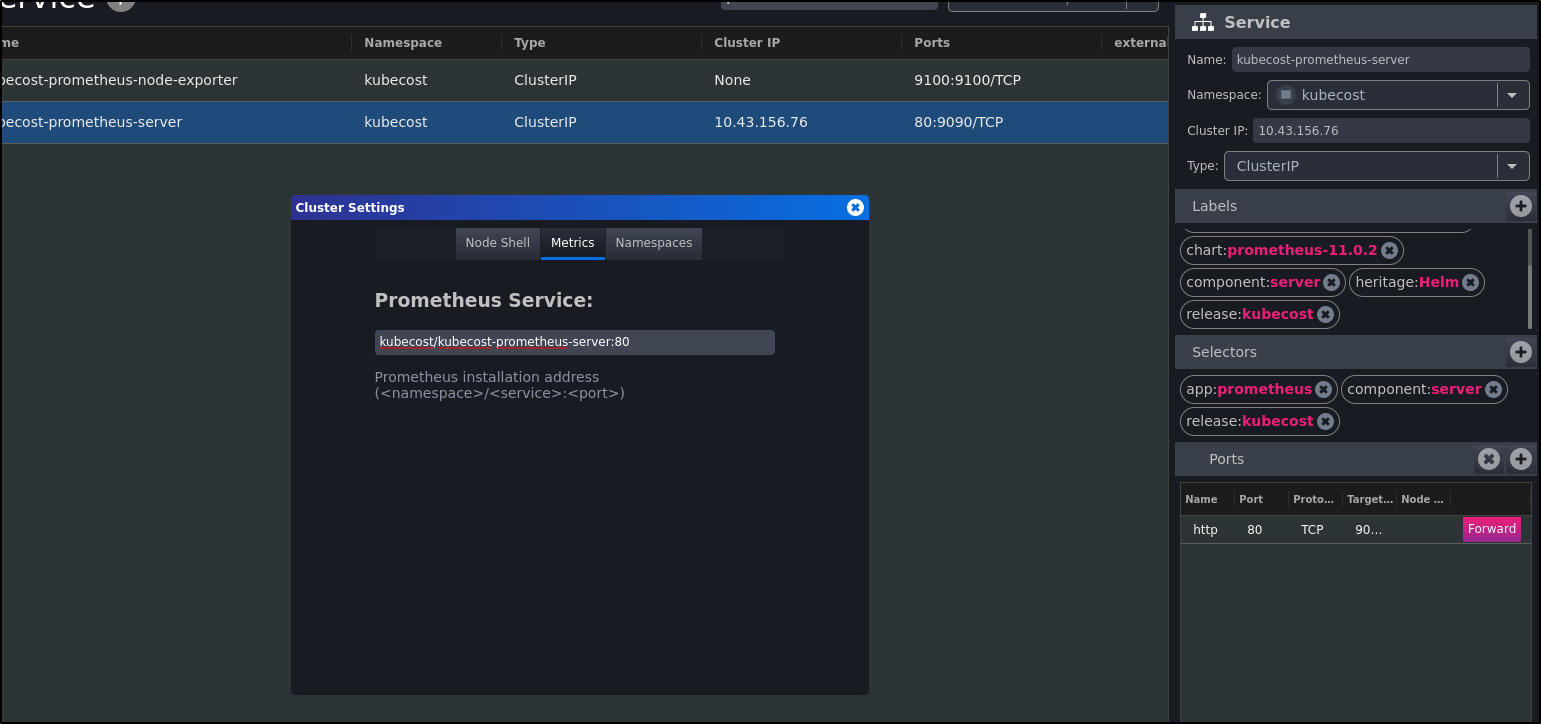
Task: Switch to the Node Shell tab
Action: click(497, 243)
